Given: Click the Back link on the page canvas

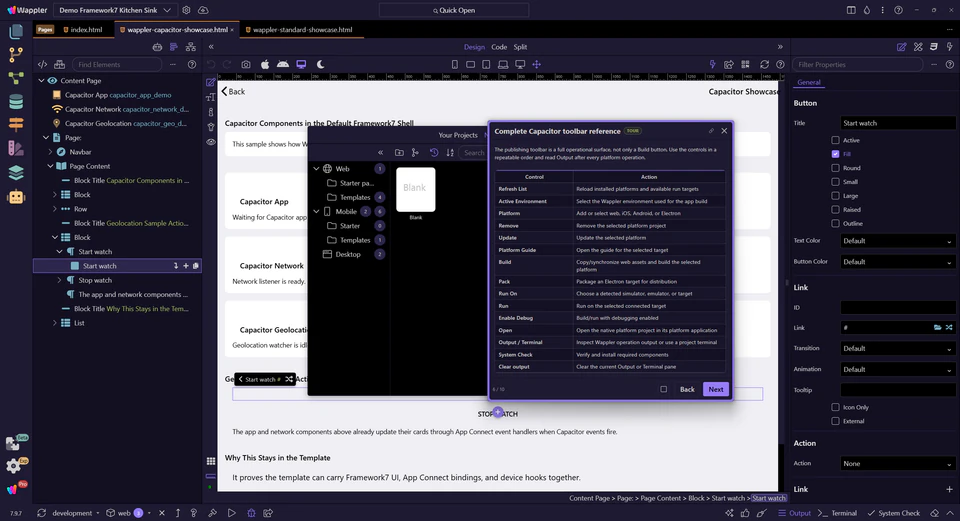Looking at the screenshot, I should pyautogui.click(x=233, y=91).
